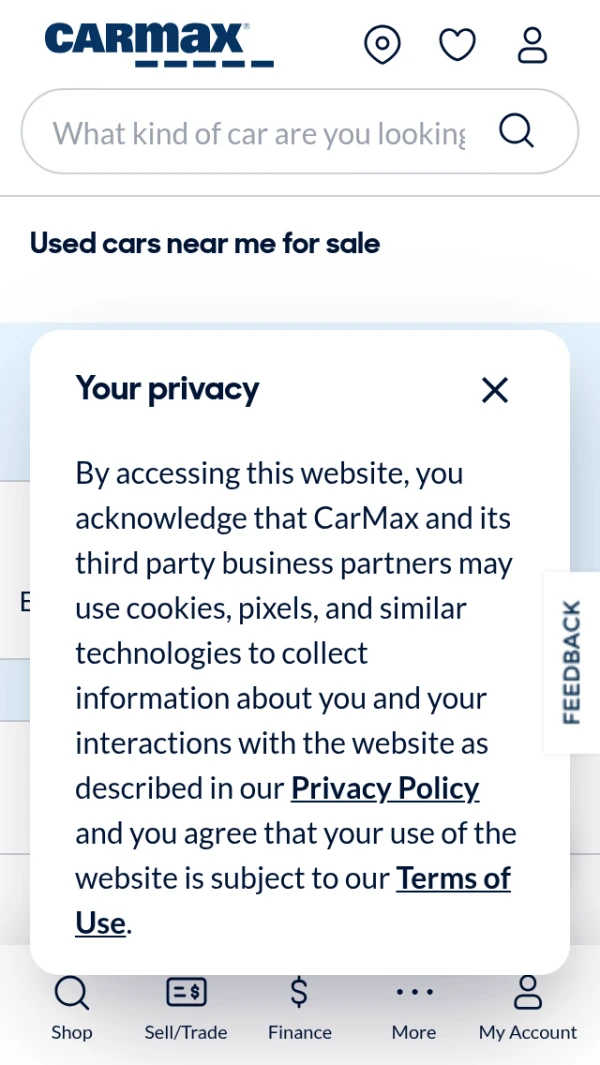
Task: Tap the Finance dollar sign icon
Action: click(x=299, y=992)
